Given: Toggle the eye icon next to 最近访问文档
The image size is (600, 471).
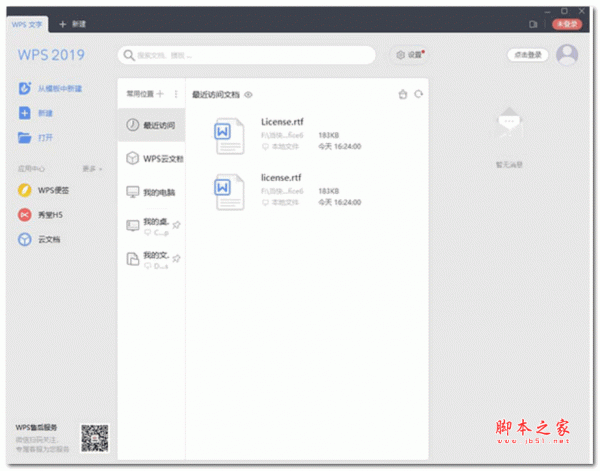Looking at the screenshot, I should coord(248,95).
